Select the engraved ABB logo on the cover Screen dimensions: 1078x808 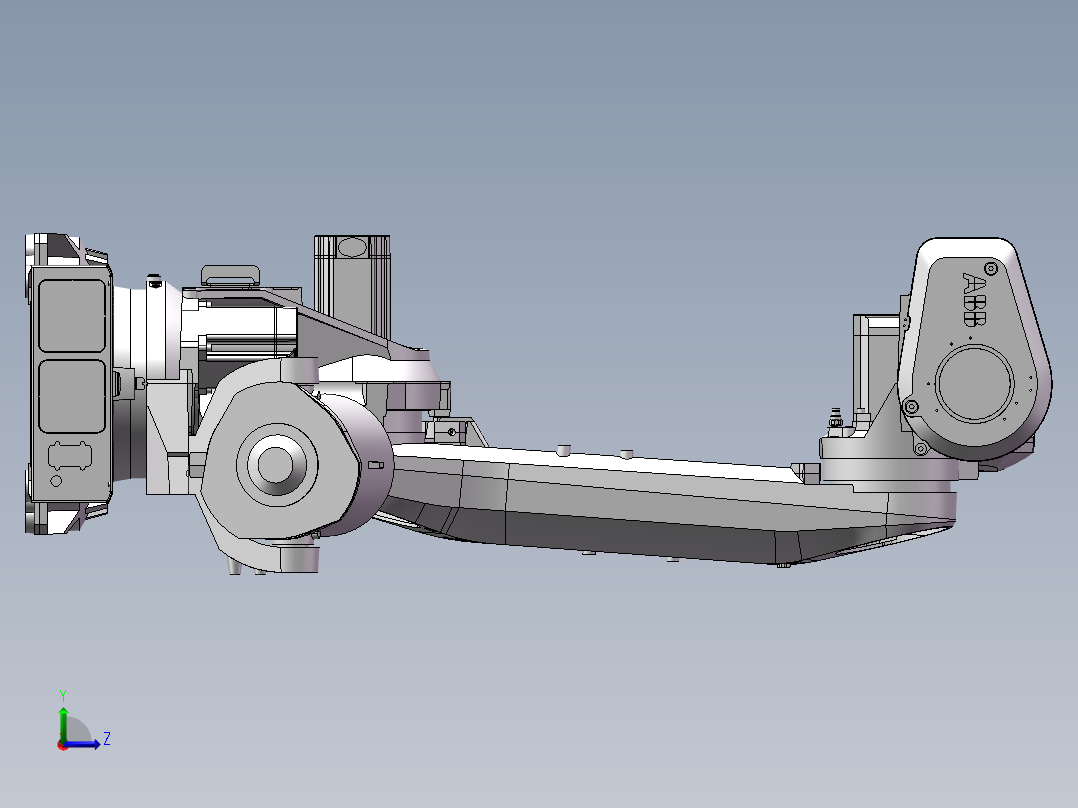[x=973, y=297]
